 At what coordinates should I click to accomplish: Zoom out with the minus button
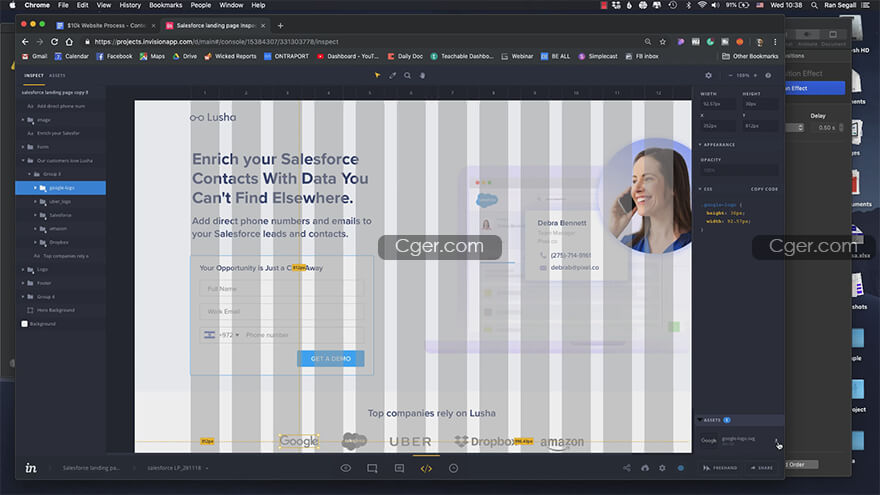[x=730, y=75]
